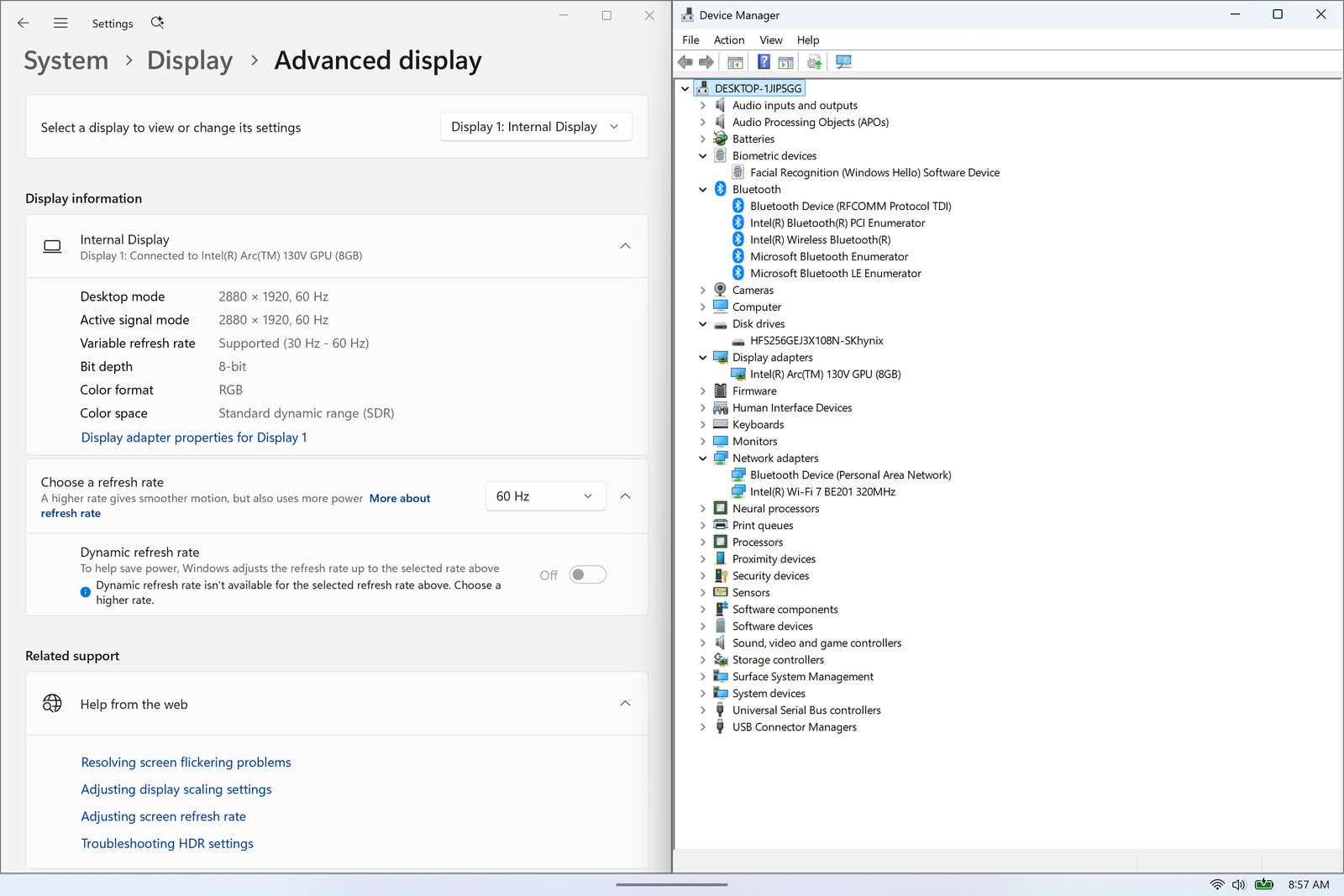Image resolution: width=1344 pixels, height=896 pixels.
Task: Click the More about refresh rate link
Action: (x=400, y=499)
